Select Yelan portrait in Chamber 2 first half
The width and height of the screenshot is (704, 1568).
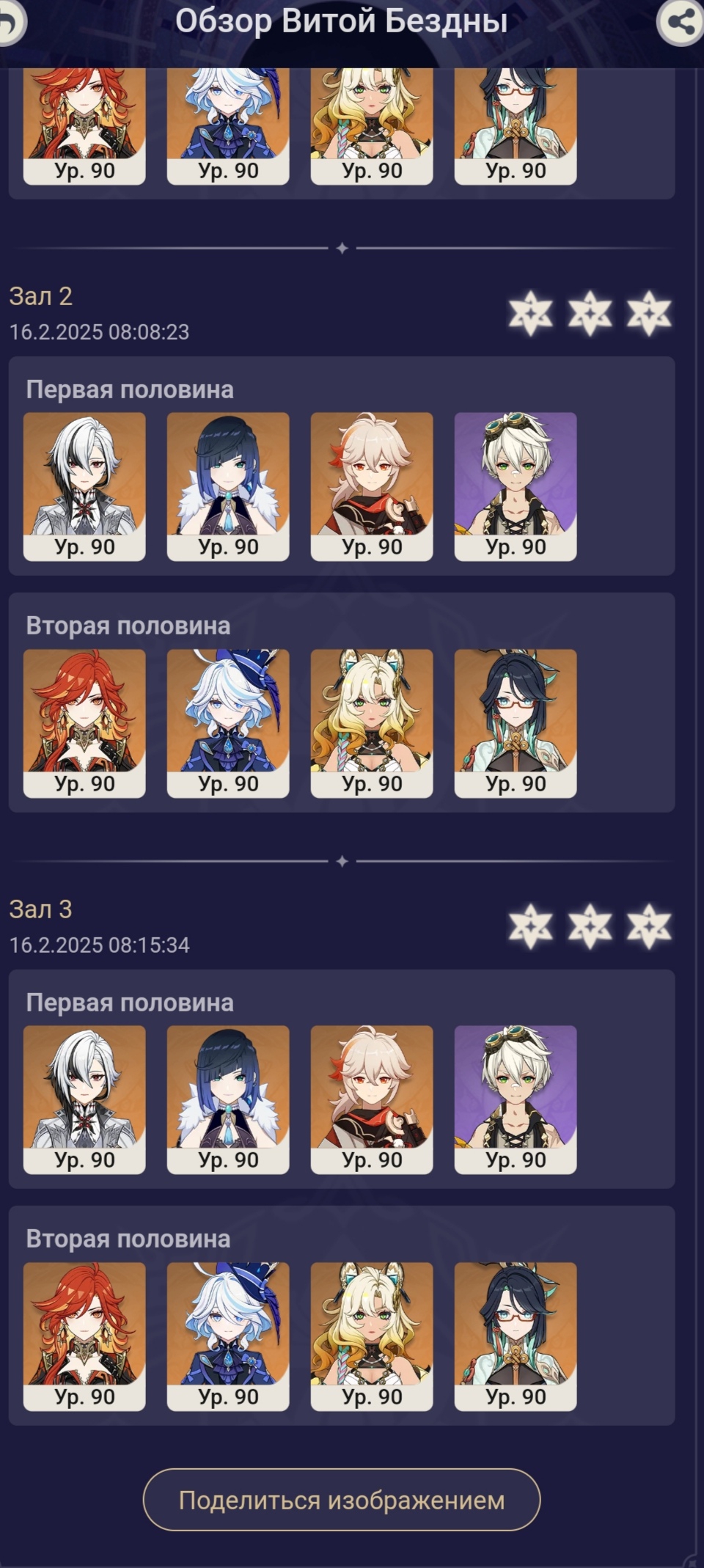coord(228,487)
